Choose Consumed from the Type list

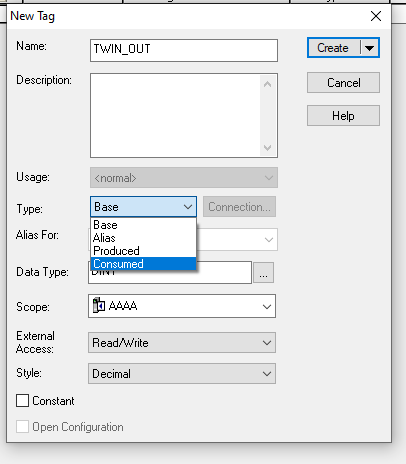[x=143, y=264]
